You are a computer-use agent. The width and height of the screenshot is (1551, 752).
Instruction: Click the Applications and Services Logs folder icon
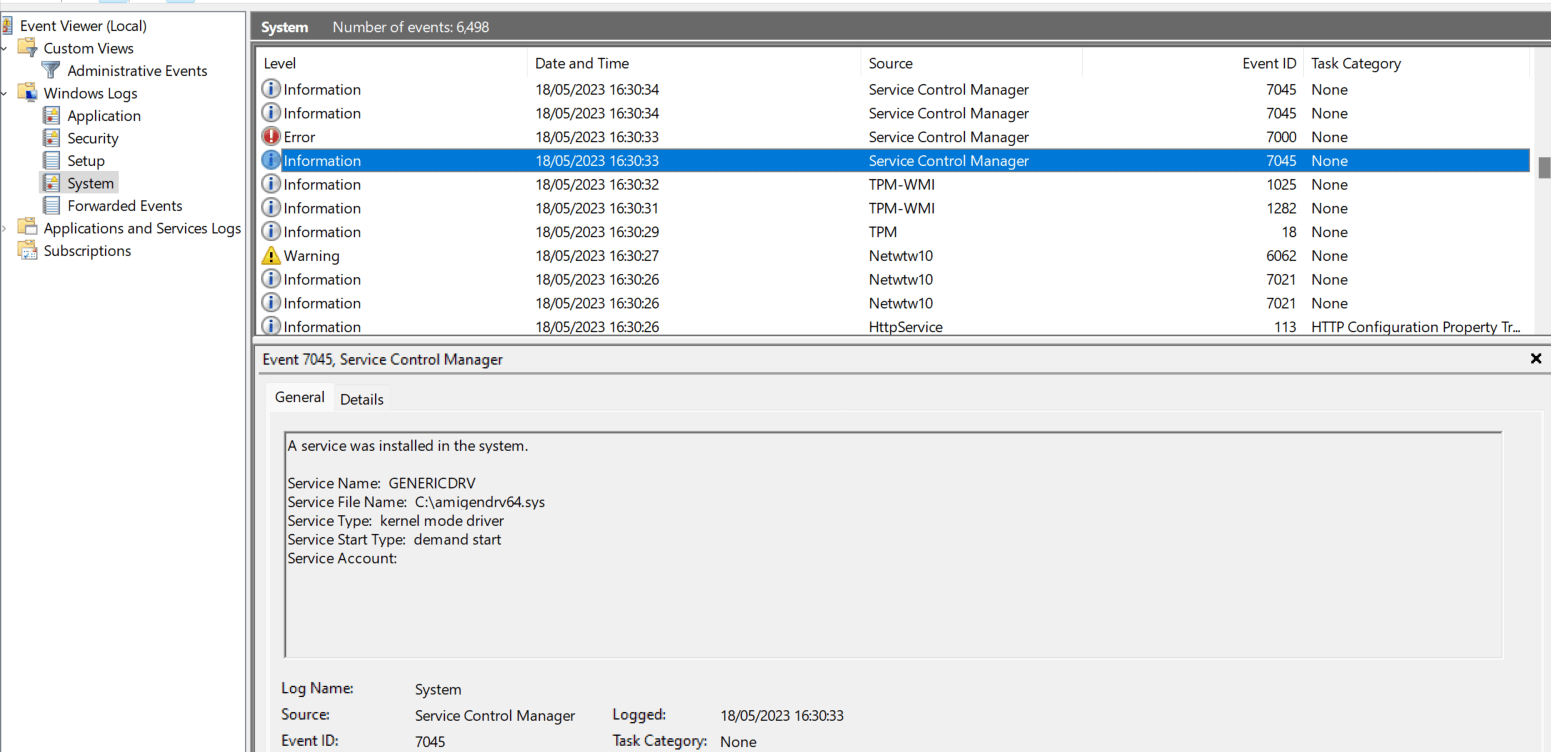tap(27, 228)
